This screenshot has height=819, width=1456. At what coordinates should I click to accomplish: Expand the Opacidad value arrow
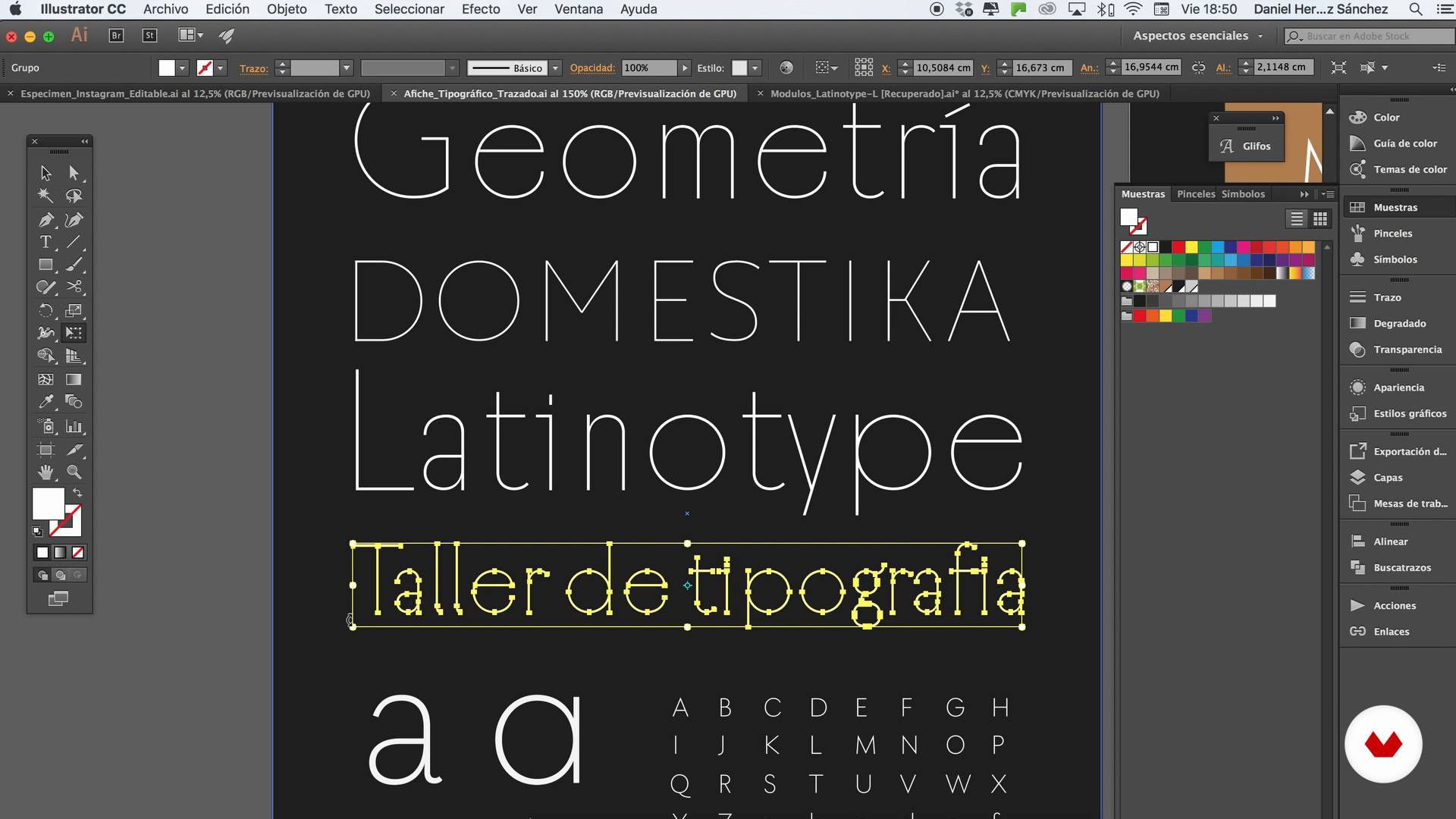[x=685, y=68]
